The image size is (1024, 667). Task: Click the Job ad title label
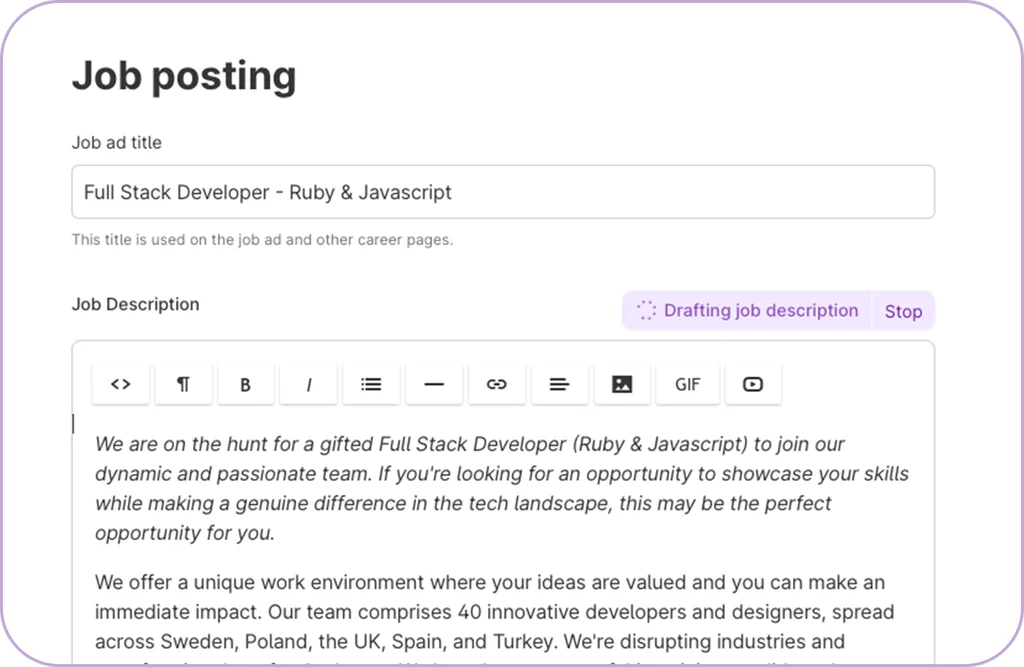[x=116, y=143]
